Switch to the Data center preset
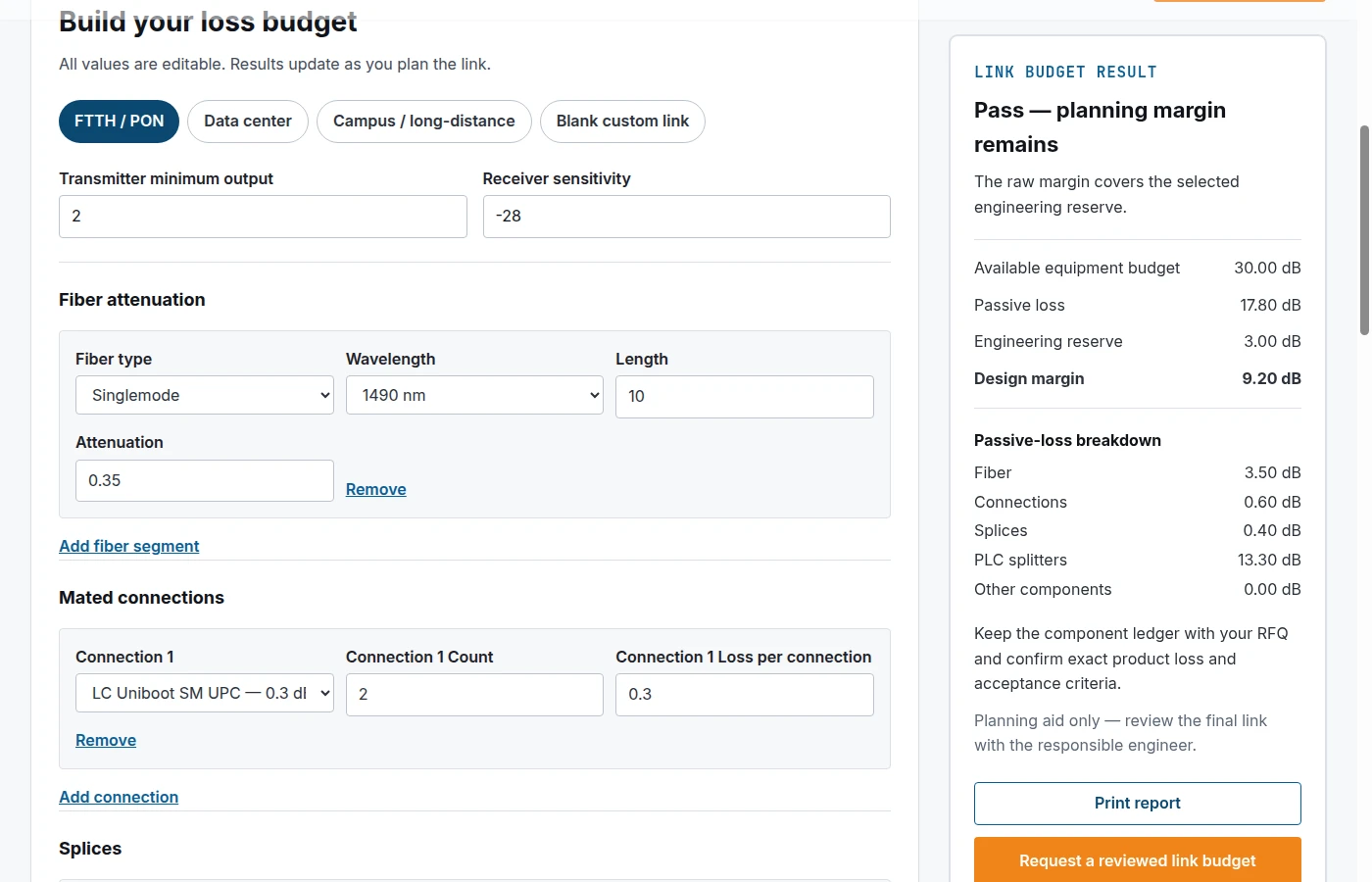 click(247, 122)
